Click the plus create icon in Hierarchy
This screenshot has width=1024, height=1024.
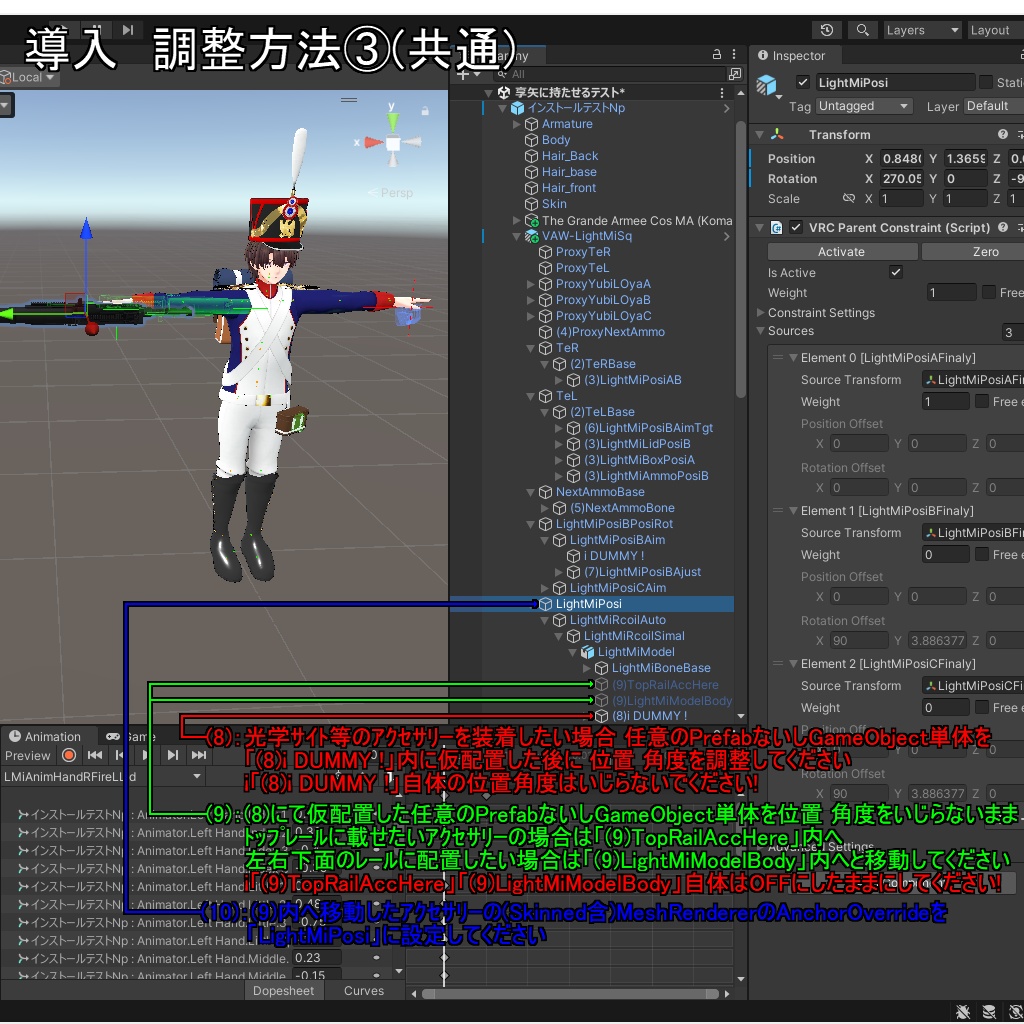463,74
